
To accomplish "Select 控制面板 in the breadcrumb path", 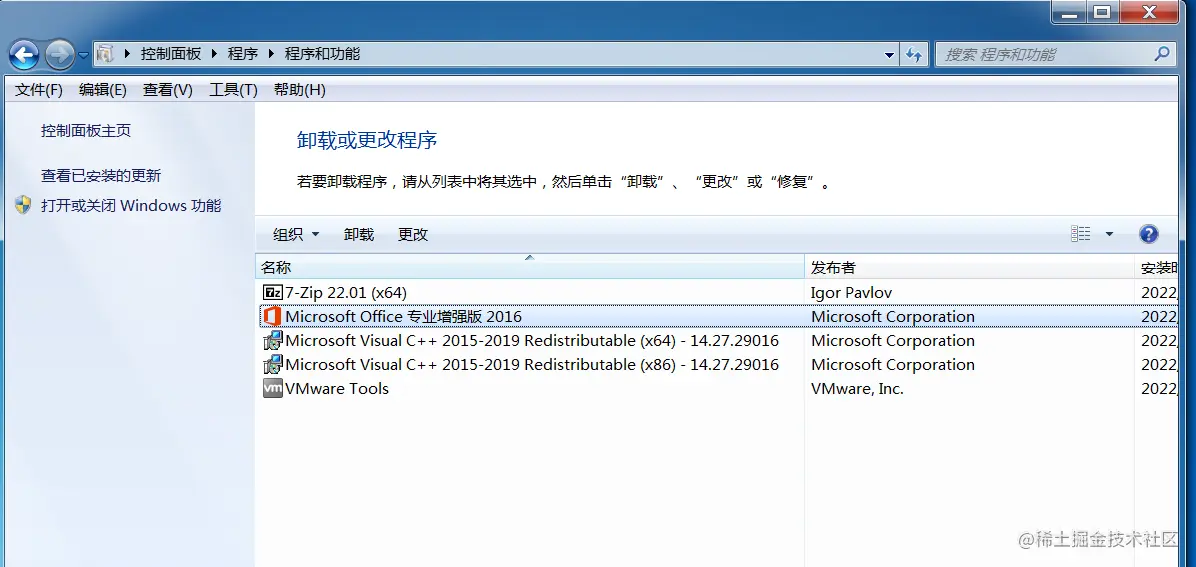I will (x=171, y=54).
